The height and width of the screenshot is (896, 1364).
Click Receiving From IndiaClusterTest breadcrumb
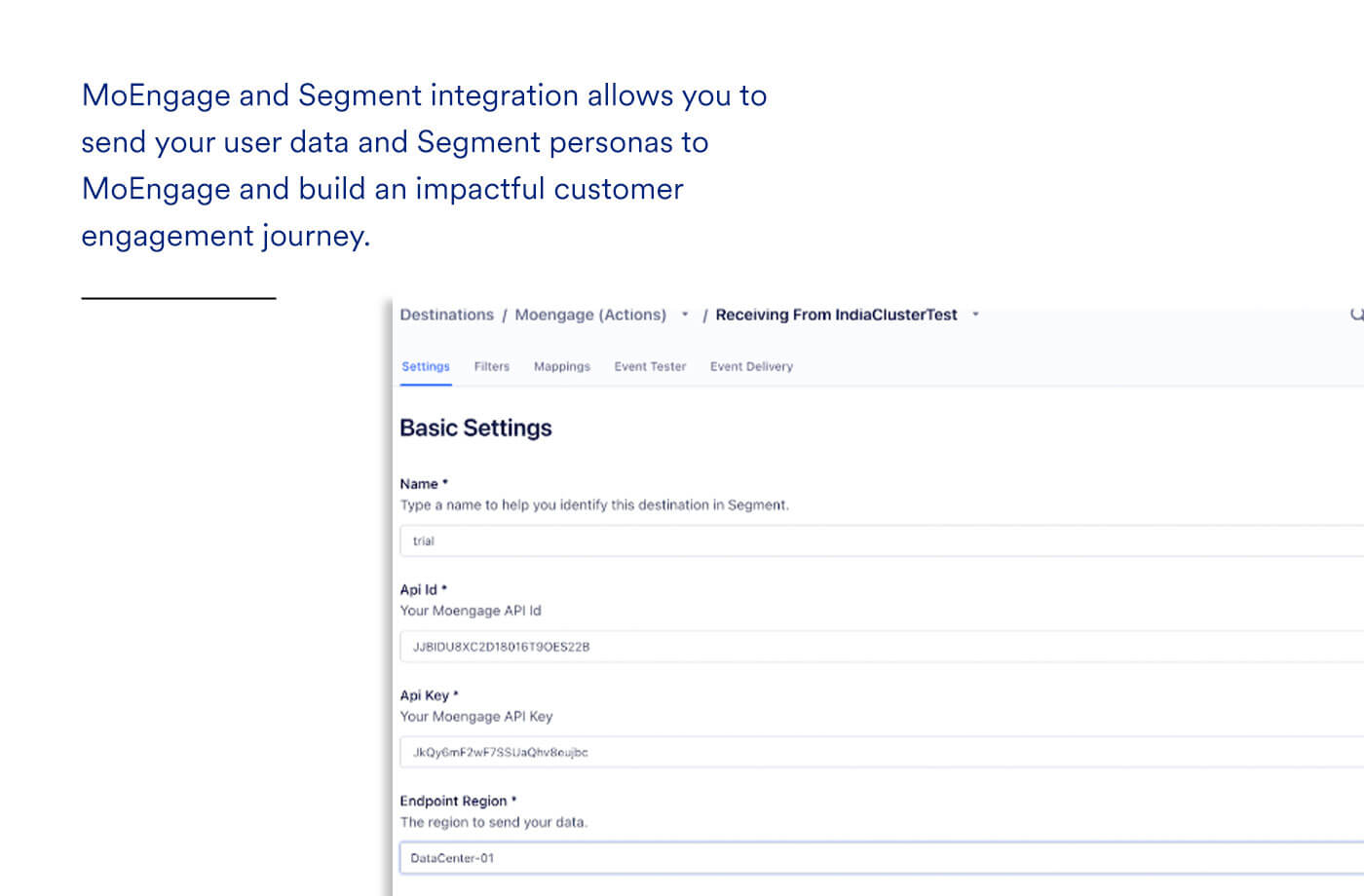(x=836, y=315)
